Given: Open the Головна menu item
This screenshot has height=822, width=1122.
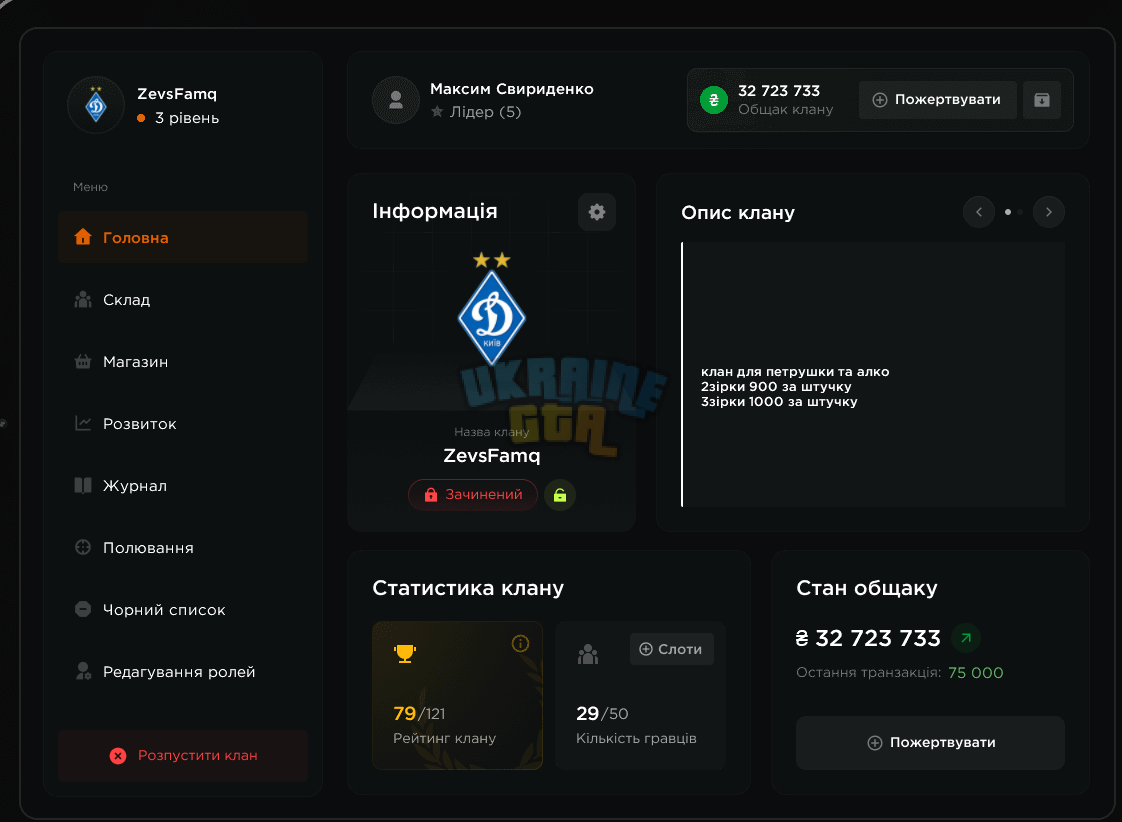Looking at the screenshot, I should (x=183, y=237).
